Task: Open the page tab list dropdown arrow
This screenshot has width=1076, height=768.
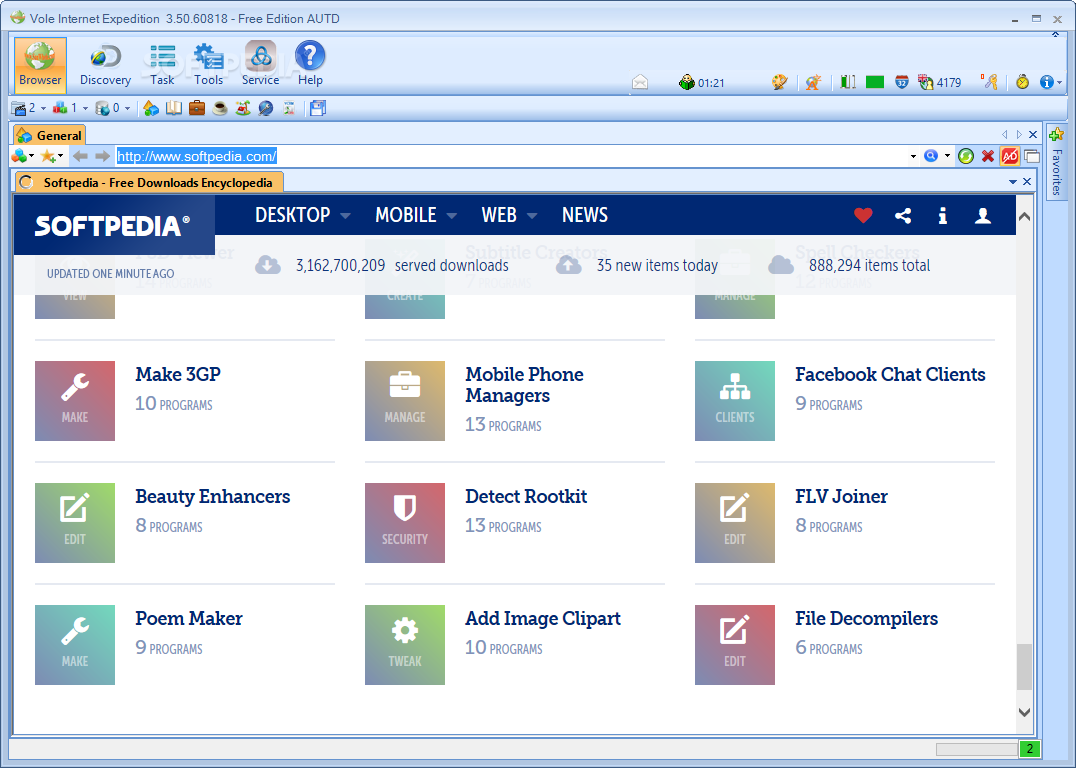Action: click(1013, 182)
